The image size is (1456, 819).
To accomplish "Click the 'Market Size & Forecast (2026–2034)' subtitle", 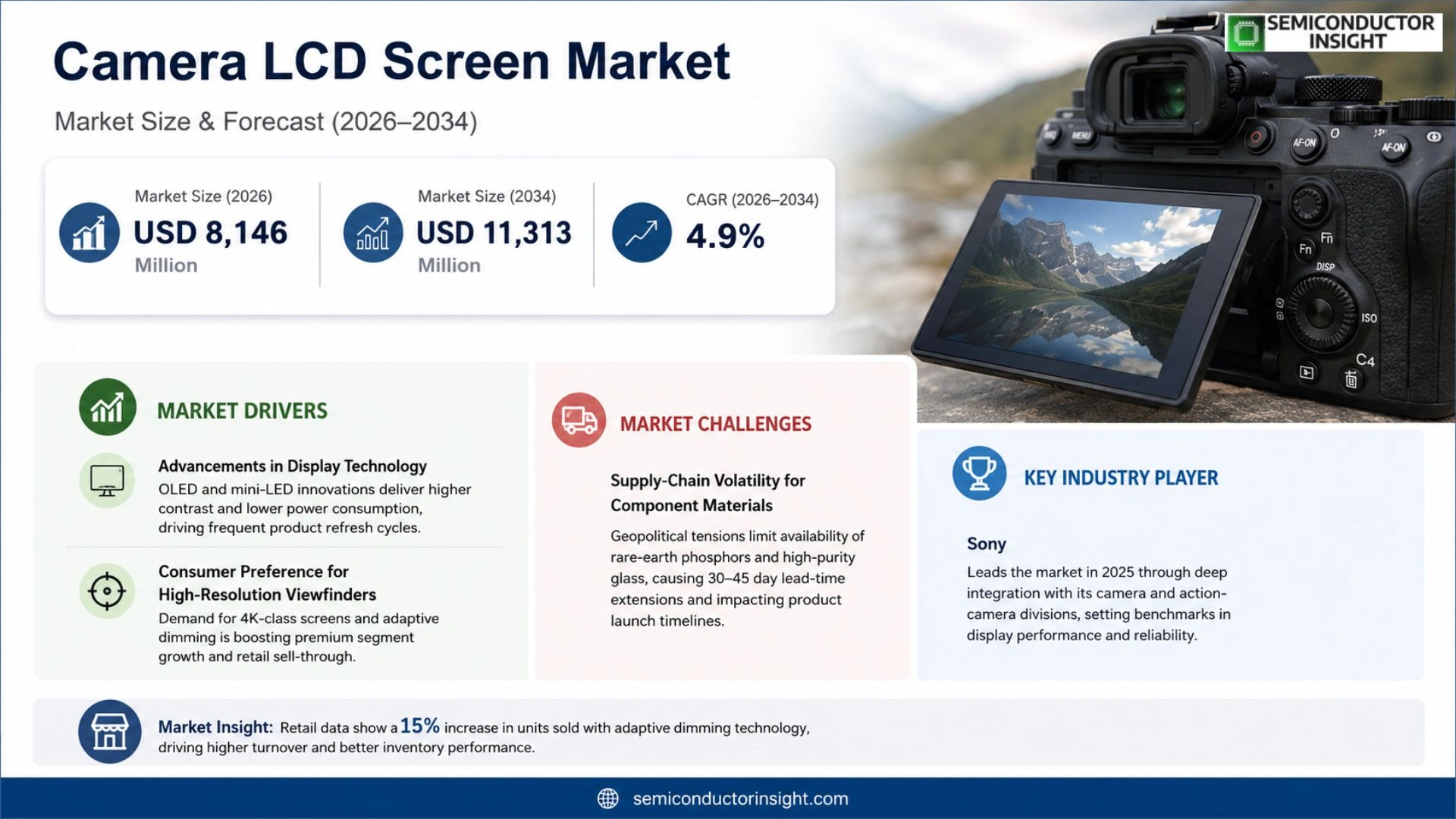I will (x=265, y=121).
